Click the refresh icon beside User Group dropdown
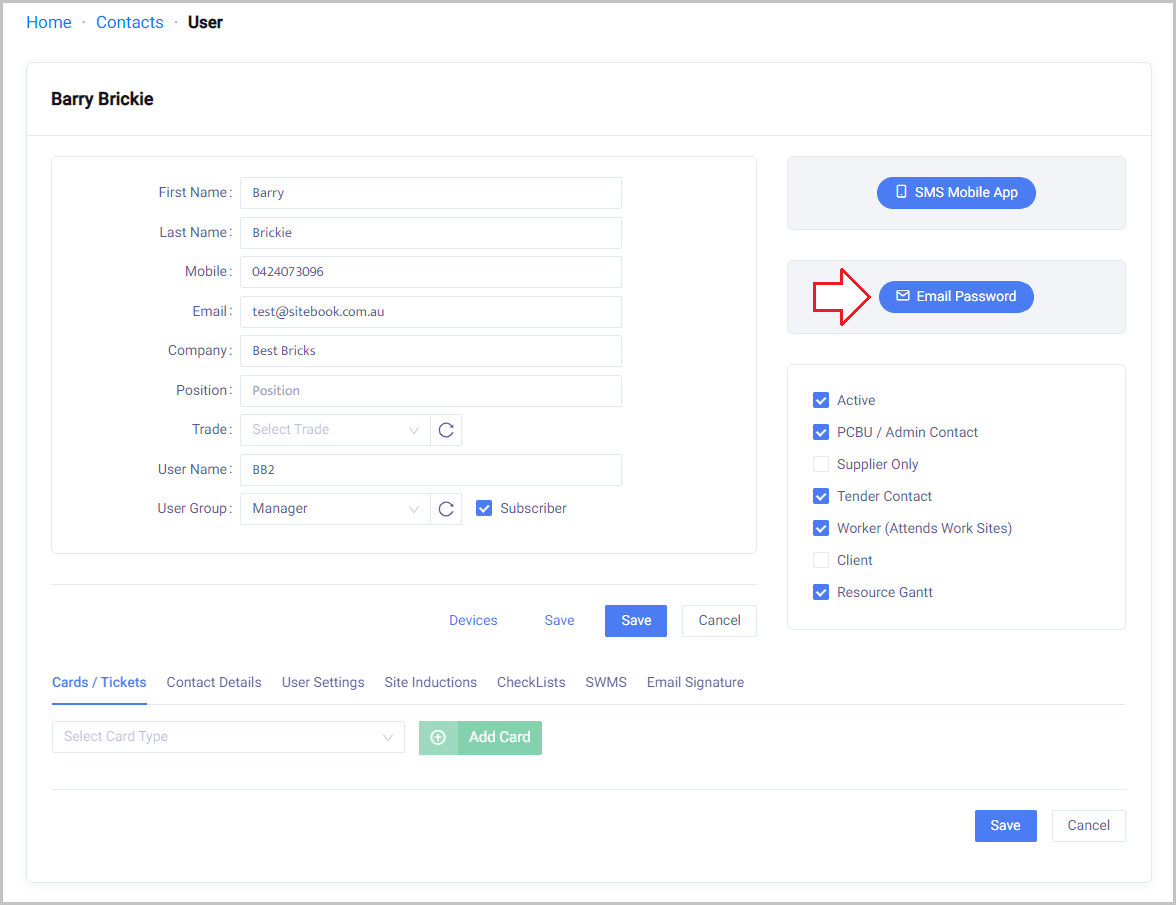 [446, 509]
